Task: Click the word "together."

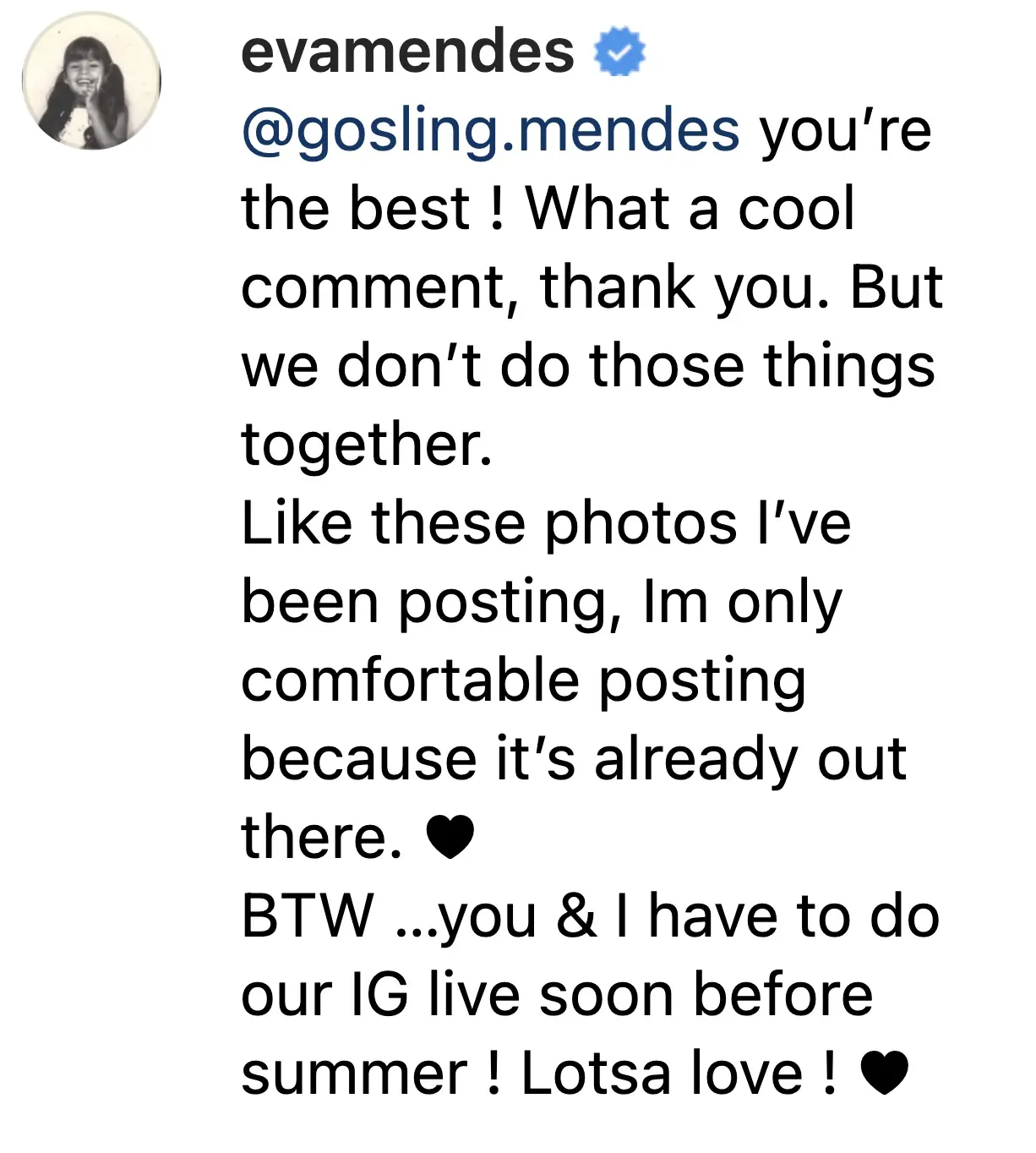Action: point(367,444)
